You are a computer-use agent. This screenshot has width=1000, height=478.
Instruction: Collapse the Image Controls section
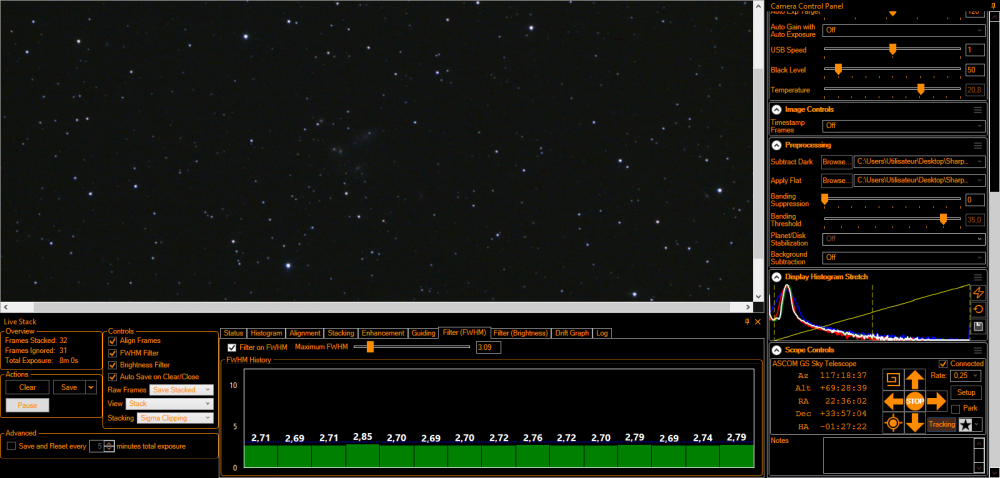[x=776, y=110]
